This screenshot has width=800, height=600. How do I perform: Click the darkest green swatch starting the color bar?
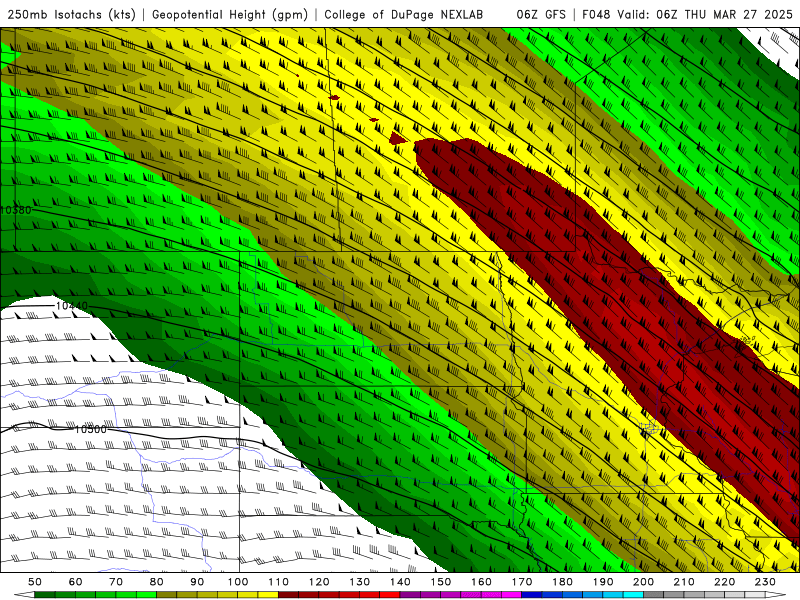point(45,595)
